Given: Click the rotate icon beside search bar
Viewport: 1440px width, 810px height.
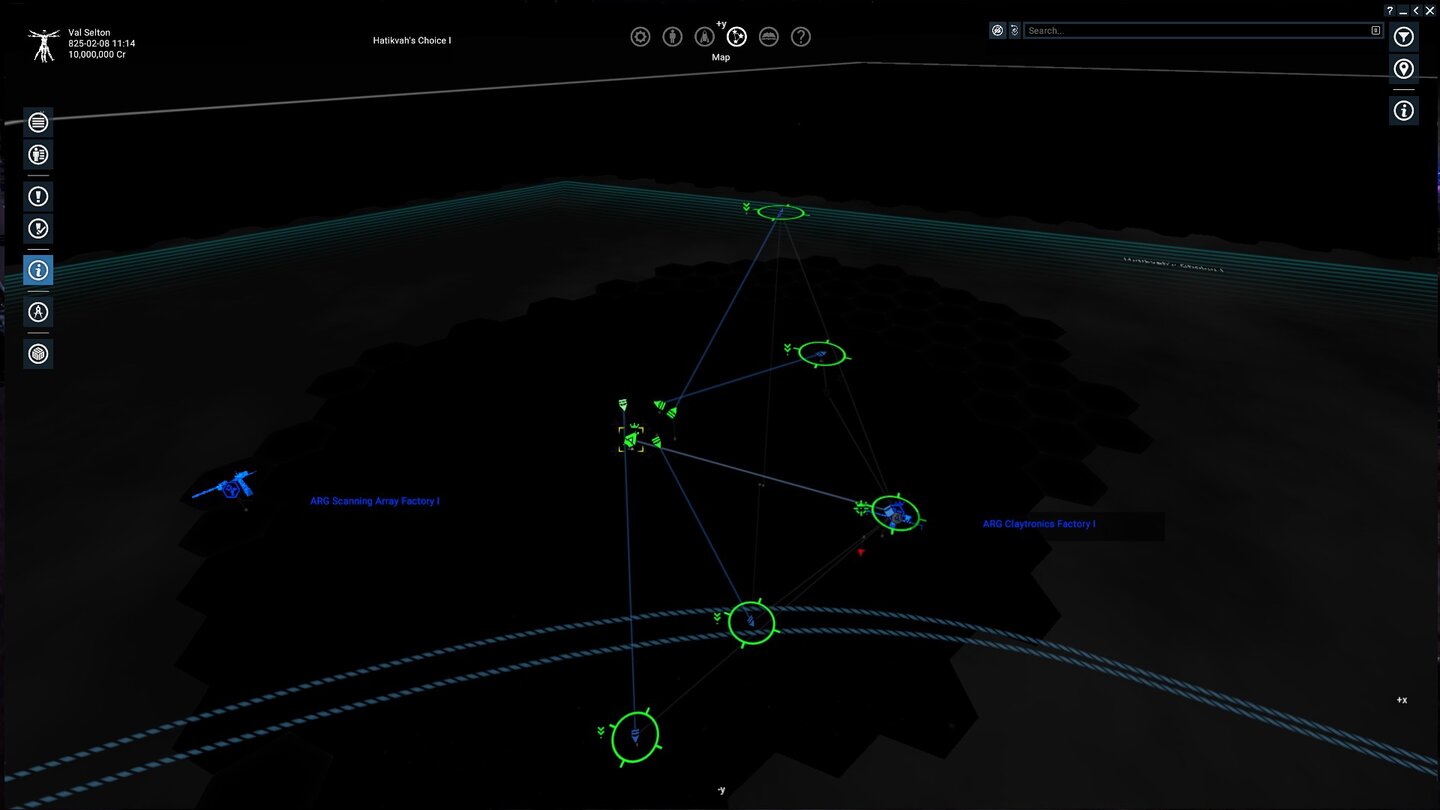Looking at the screenshot, I should coord(1014,31).
